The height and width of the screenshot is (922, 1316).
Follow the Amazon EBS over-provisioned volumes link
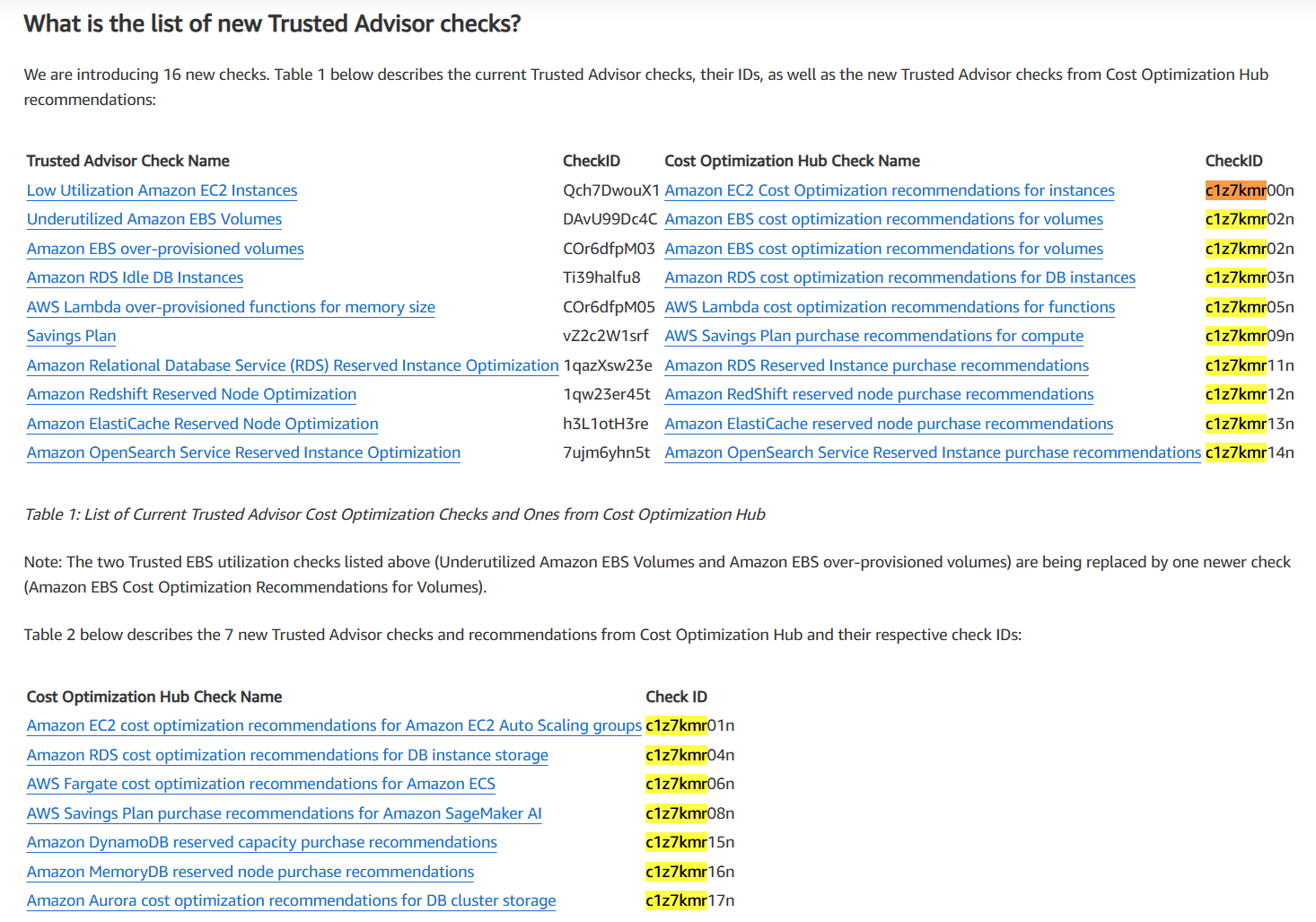coord(165,249)
